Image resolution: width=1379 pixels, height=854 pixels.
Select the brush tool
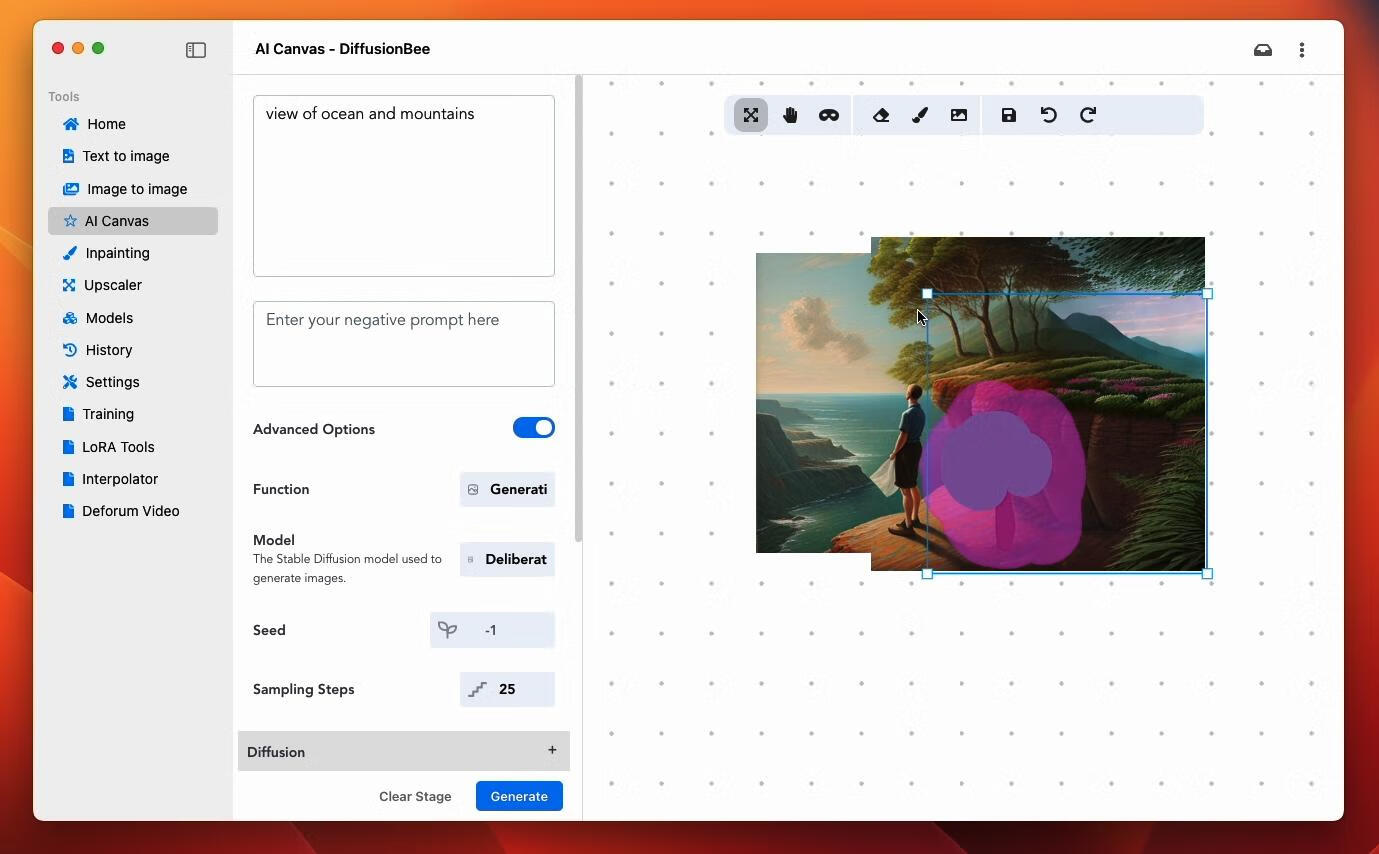point(919,114)
